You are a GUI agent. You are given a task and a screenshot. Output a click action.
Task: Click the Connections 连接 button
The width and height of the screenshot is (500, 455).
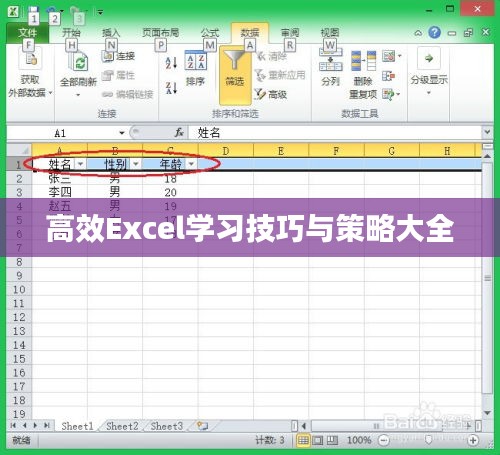coord(119,56)
